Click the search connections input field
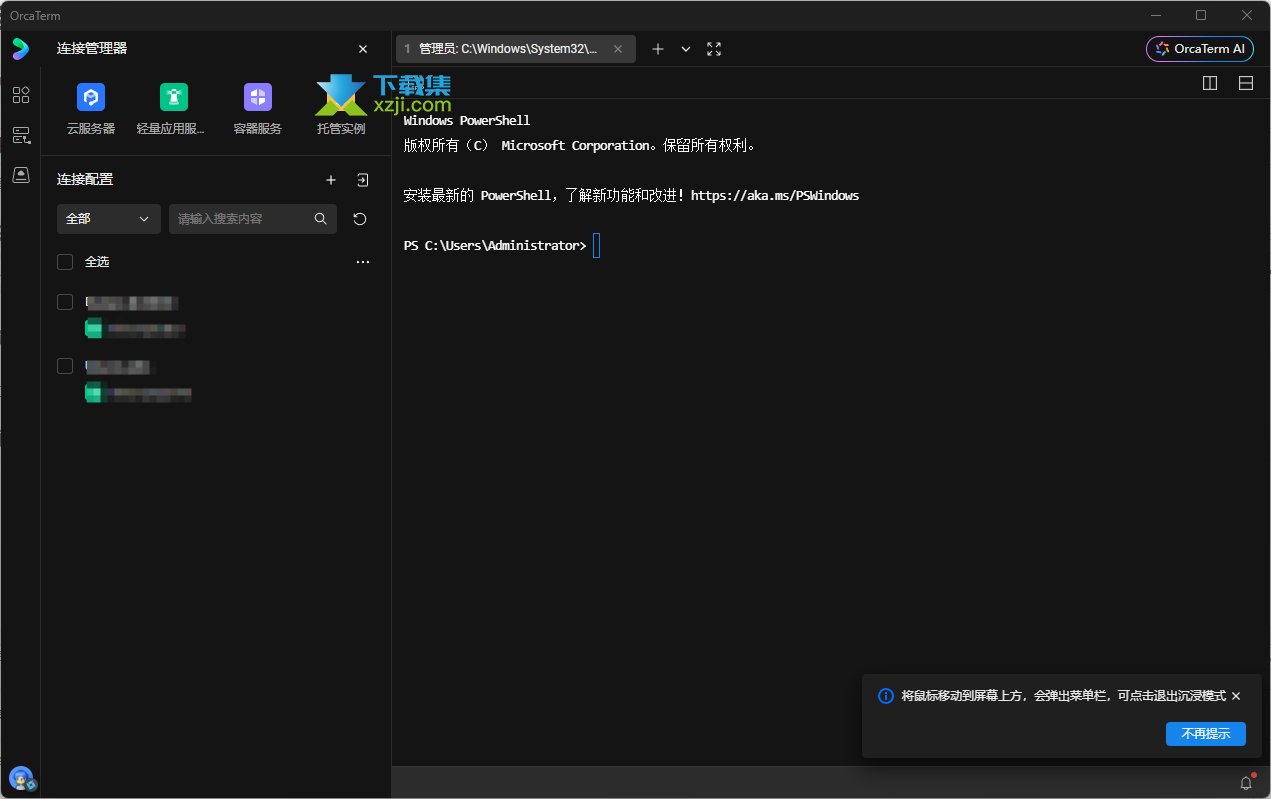This screenshot has width=1271, height=799. point(243,219)
